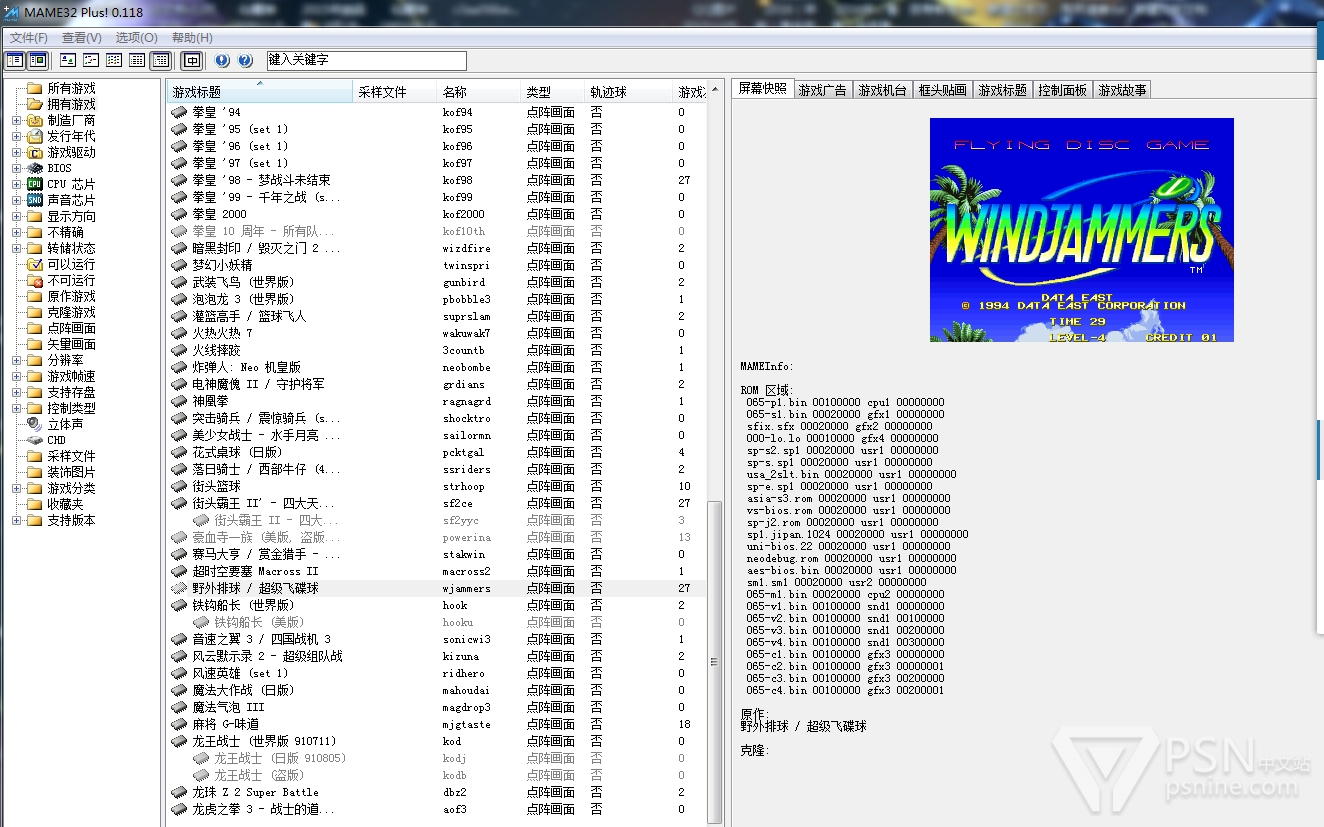
Task: Sort by the 游戏标题 column header
Action: 260,91
